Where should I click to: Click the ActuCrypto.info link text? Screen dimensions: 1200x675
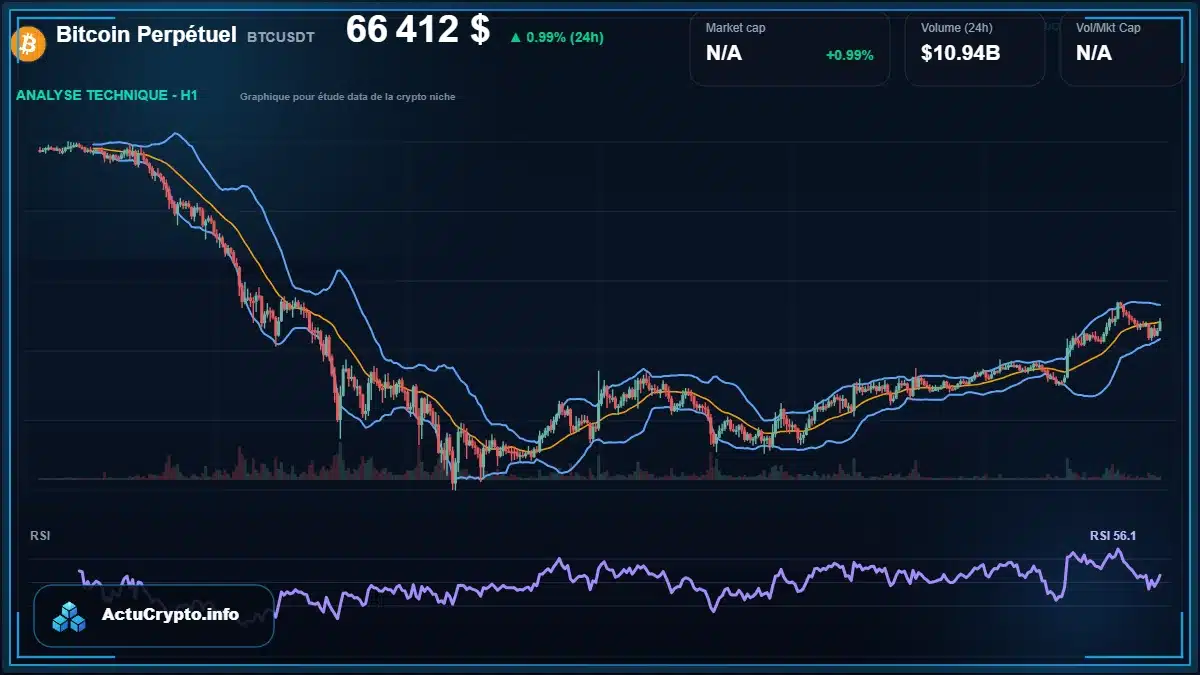171,615
